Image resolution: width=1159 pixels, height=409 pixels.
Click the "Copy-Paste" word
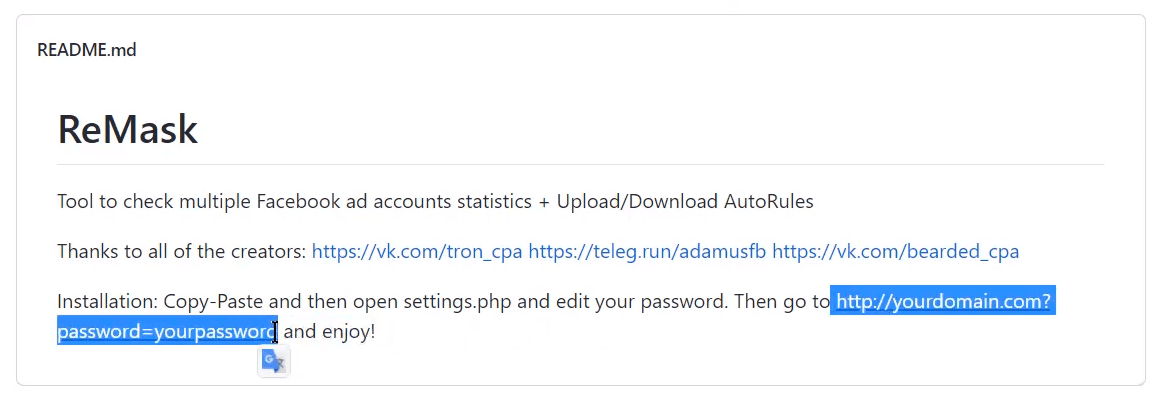(214, 302)
